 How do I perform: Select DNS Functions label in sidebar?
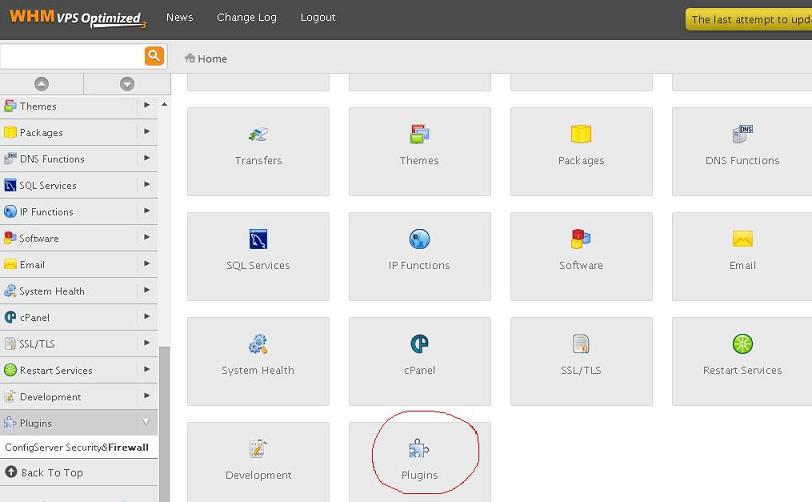52,159
